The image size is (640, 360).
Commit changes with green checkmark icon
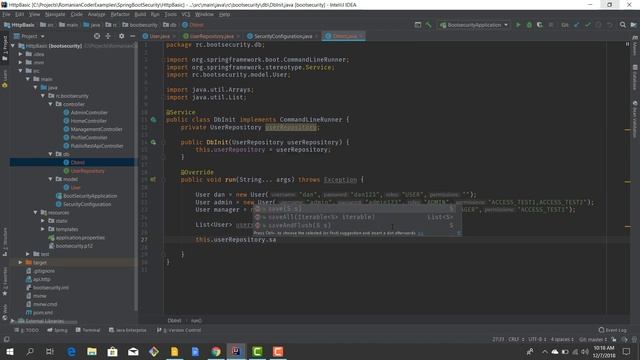(x=588, y=25)
